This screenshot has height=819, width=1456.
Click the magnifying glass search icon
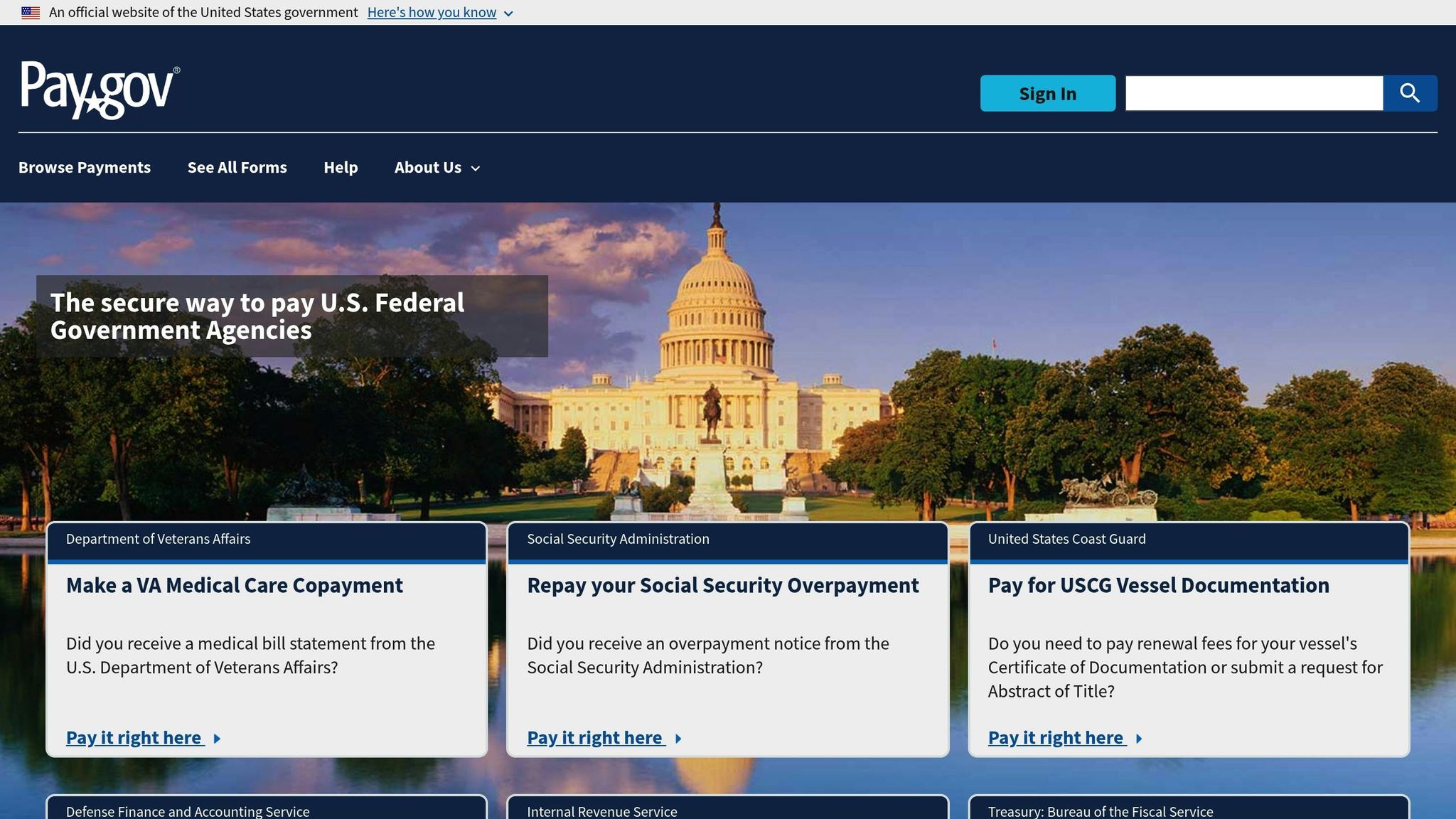click(x=1410, y=93)
